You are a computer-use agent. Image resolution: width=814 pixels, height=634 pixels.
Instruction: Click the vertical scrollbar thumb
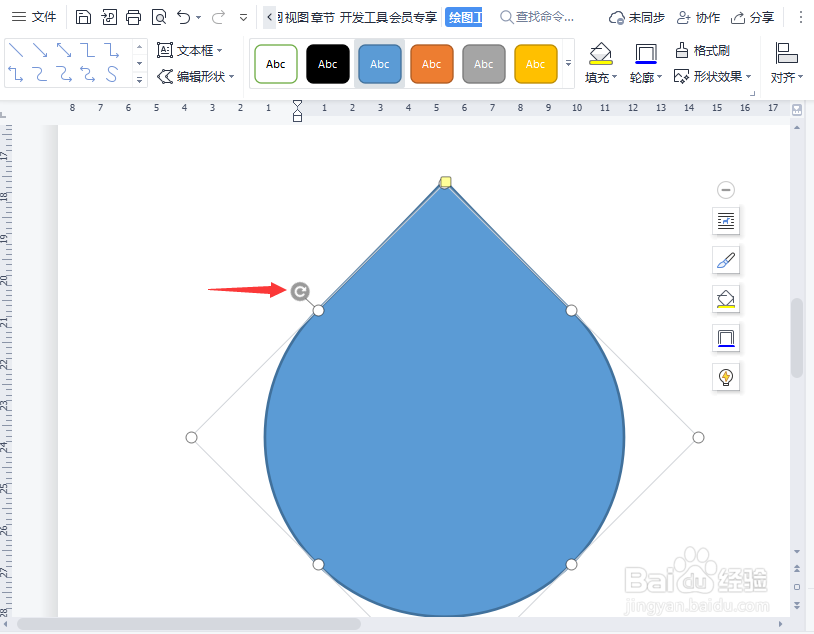tap(797, 338)
